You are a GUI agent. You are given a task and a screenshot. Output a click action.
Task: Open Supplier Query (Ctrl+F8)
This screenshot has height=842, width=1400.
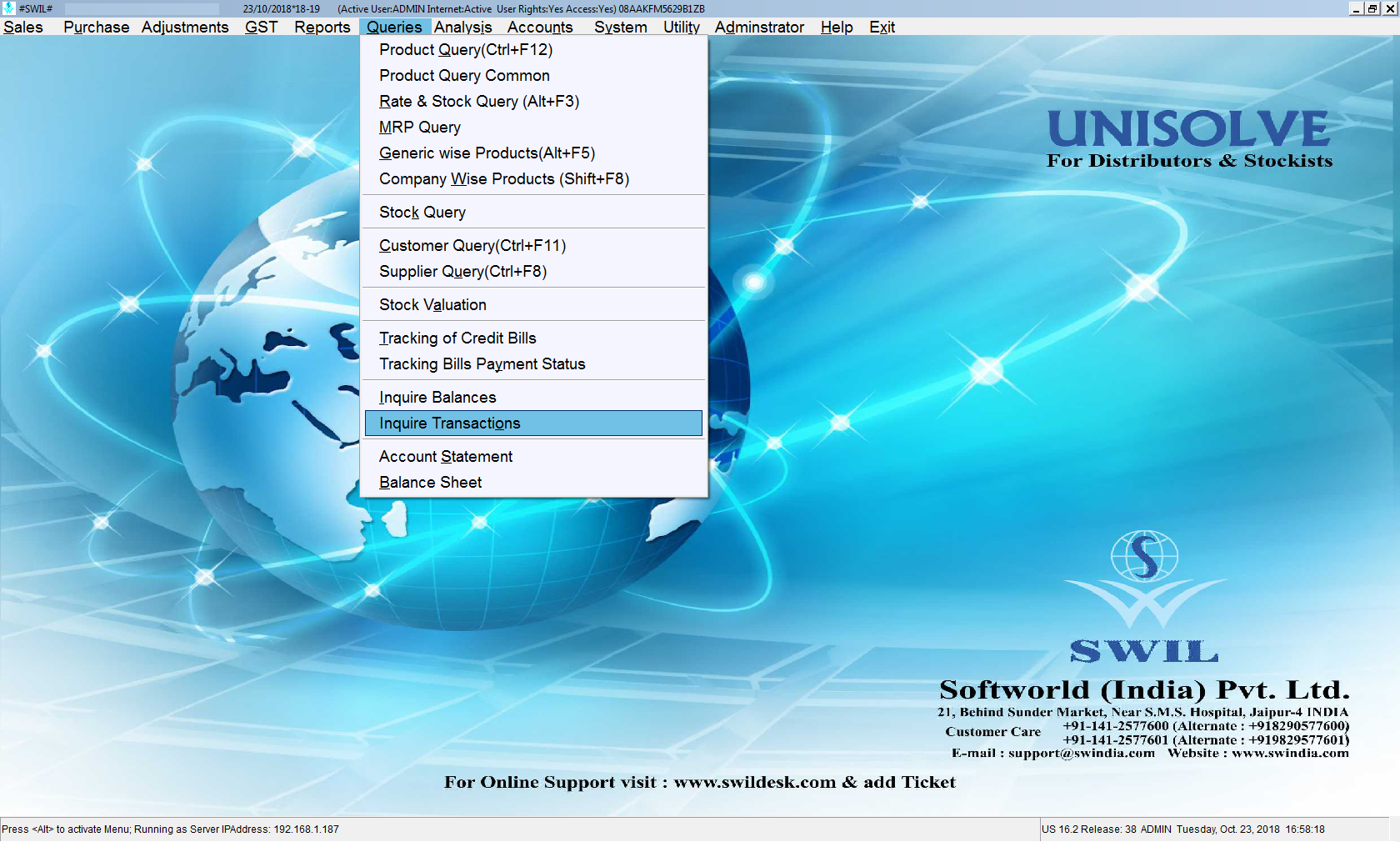[x=533, y=272]
